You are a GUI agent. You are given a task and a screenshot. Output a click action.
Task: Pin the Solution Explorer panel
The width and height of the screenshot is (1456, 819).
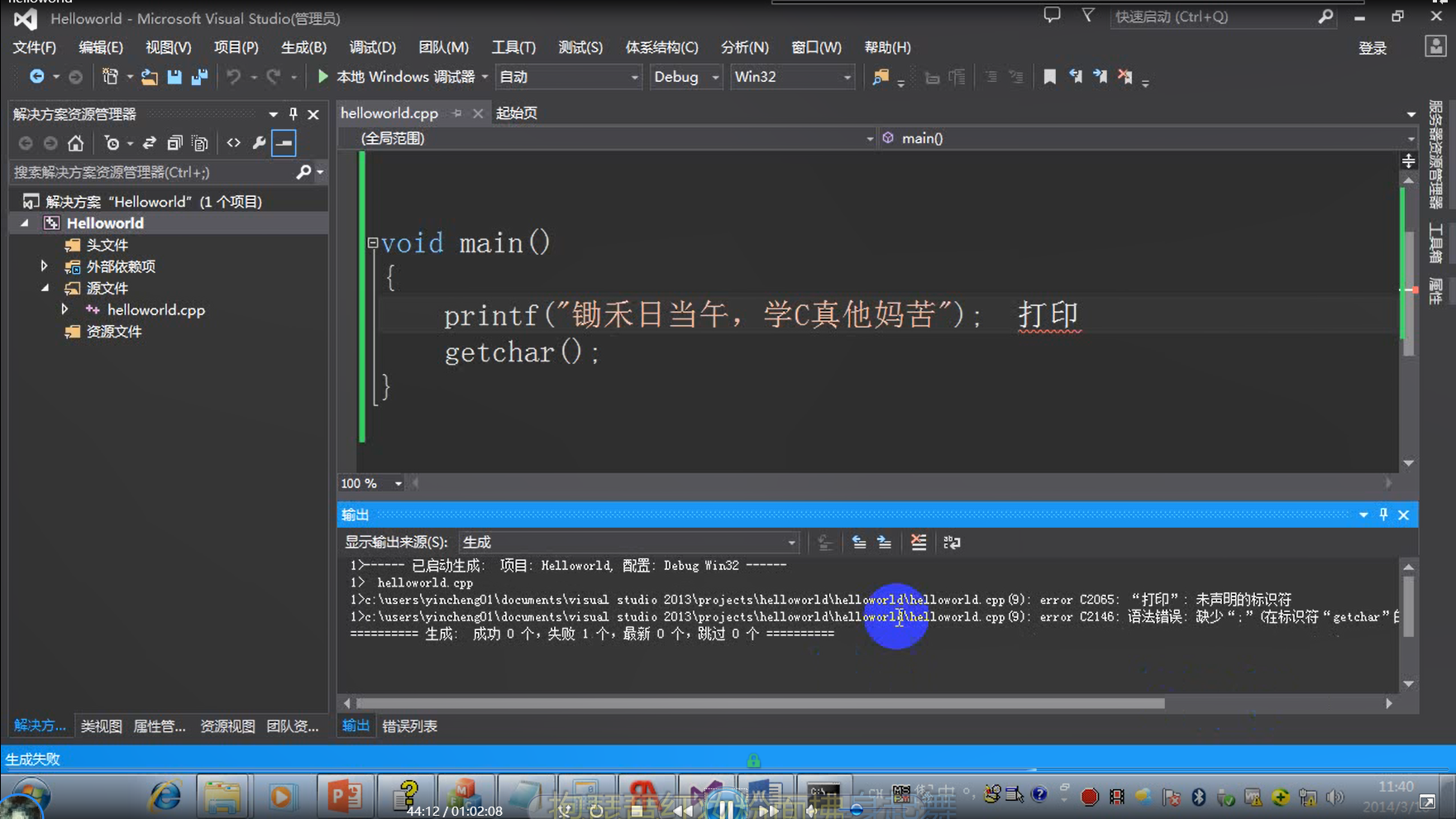[292, 114]
